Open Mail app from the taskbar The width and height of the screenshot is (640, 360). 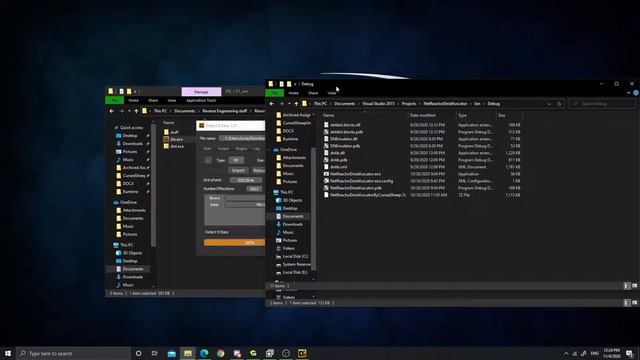[x=171, y=353]
